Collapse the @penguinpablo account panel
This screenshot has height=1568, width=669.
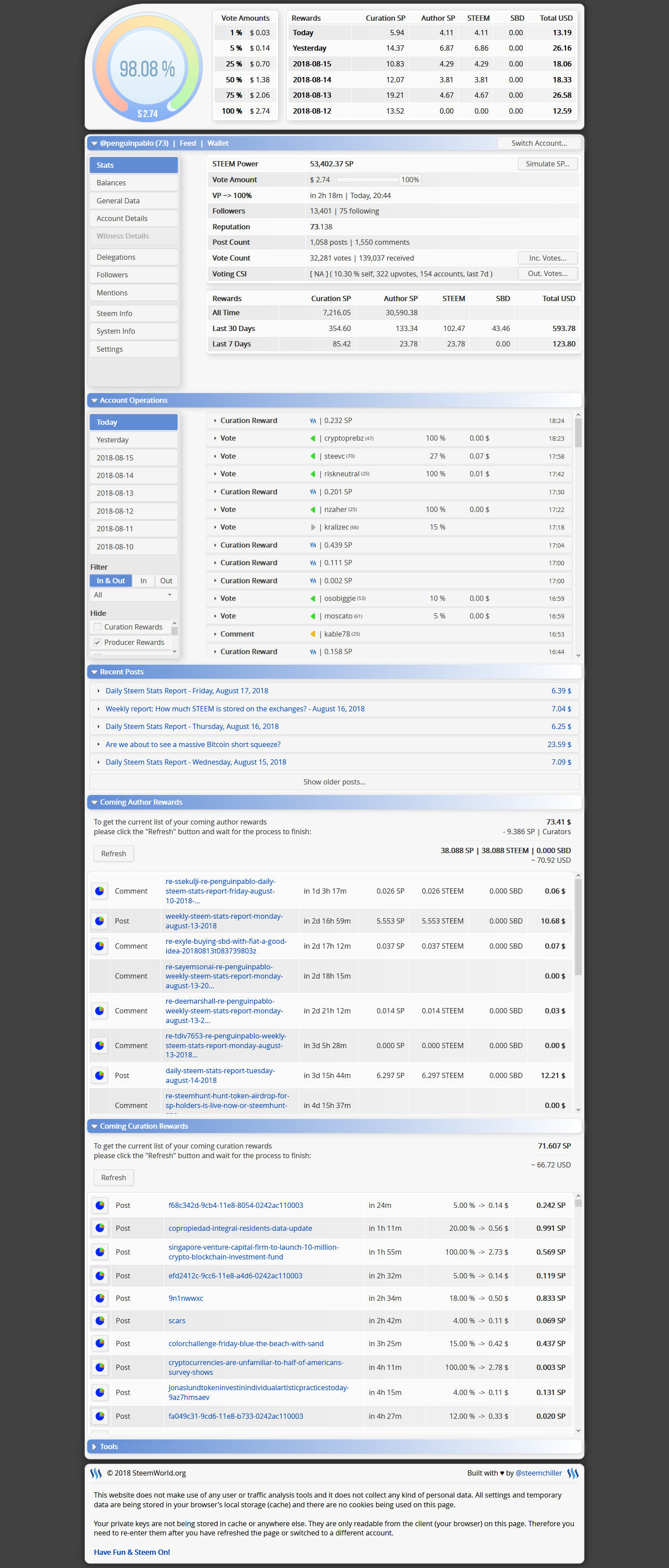(94, 144)
